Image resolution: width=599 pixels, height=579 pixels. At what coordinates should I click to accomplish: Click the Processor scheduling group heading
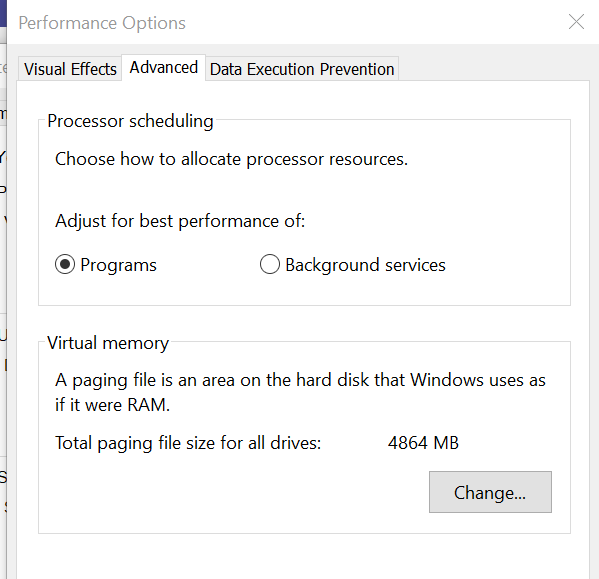pyautogui.click(x=130, y=121)
